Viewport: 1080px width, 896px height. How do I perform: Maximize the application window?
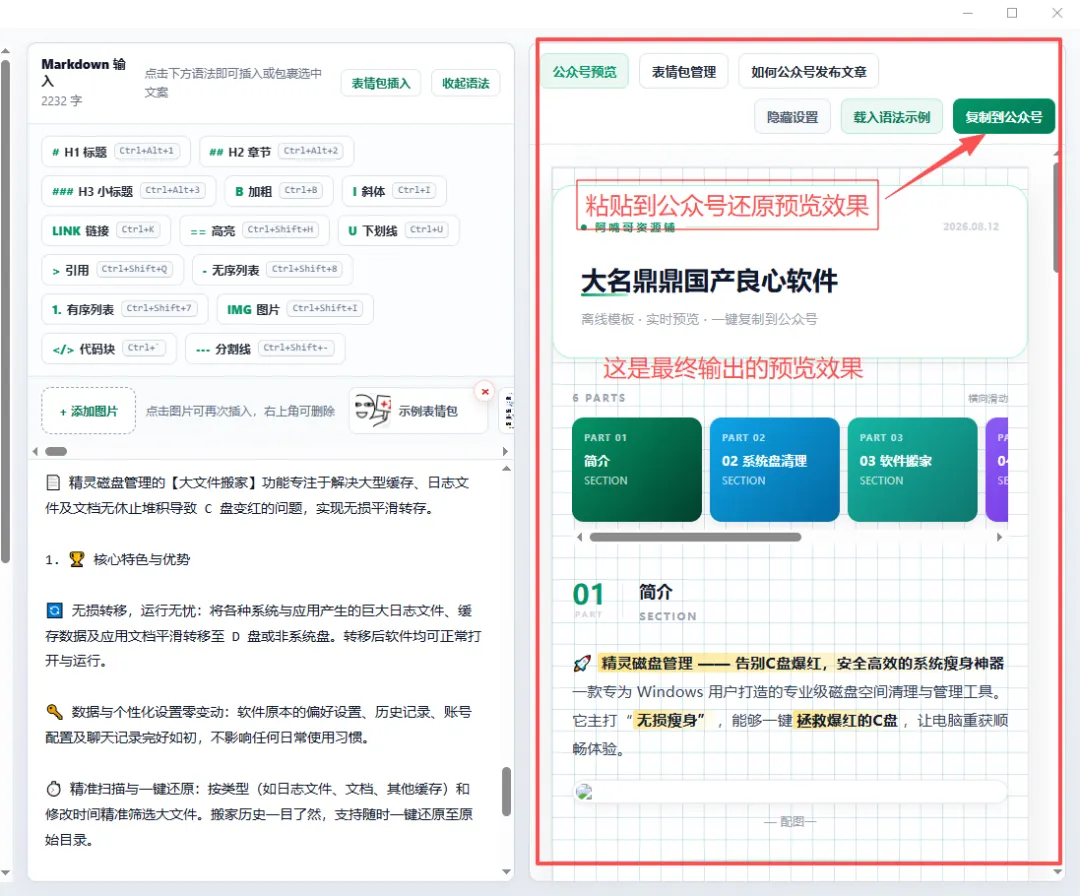point(1012,12)
